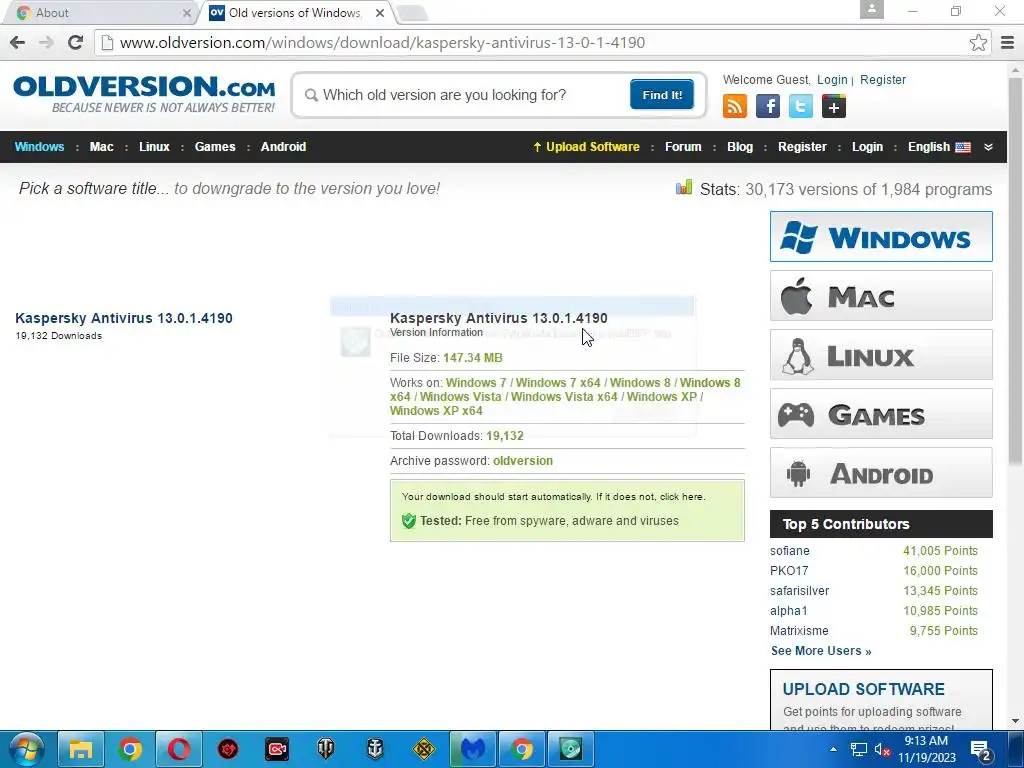Open the Twitter icon in the header
This screenshot has height=768, width=1024.
click(x=801, y=106)
